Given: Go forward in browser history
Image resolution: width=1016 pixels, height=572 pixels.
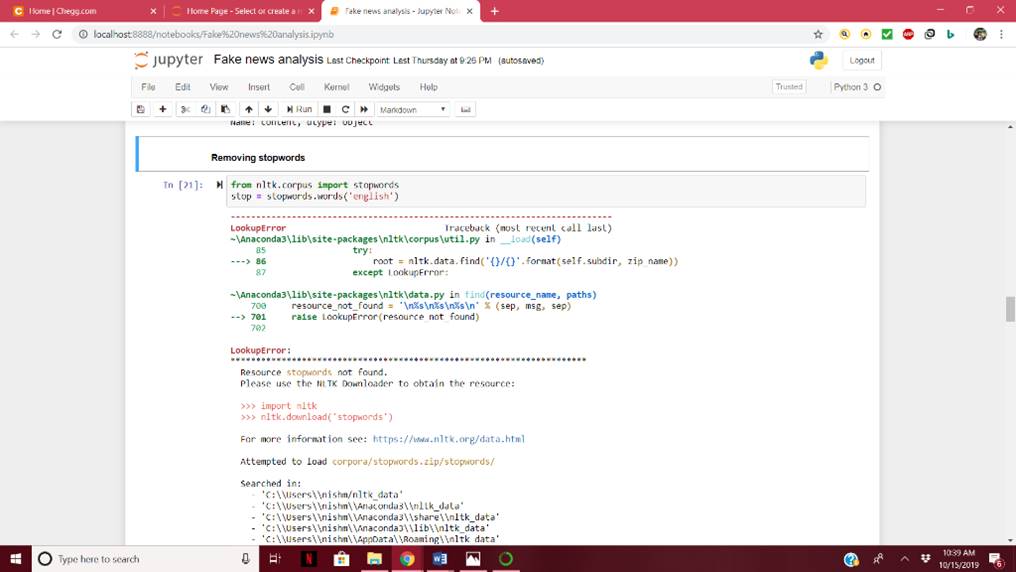Looking at the screenshot, I should coord(36,34).
